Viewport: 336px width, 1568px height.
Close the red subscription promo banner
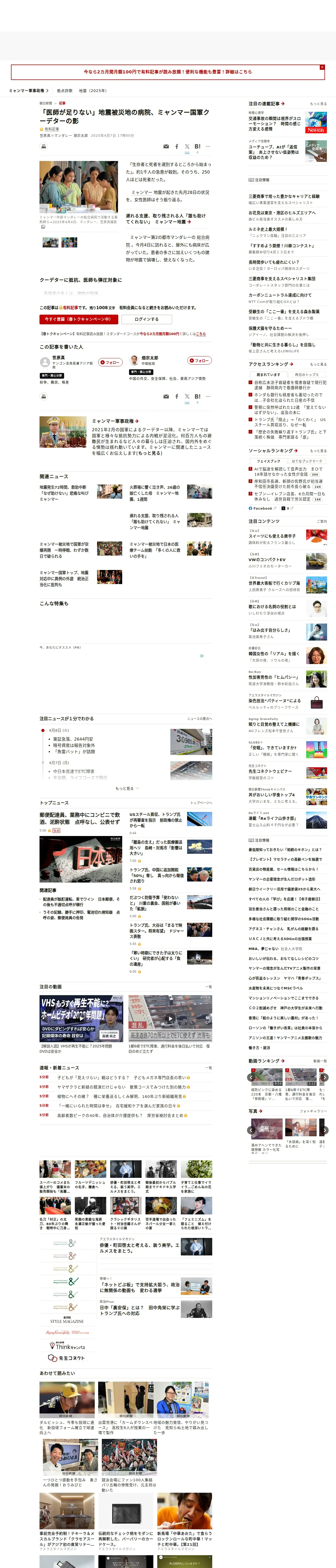point(322,68)
